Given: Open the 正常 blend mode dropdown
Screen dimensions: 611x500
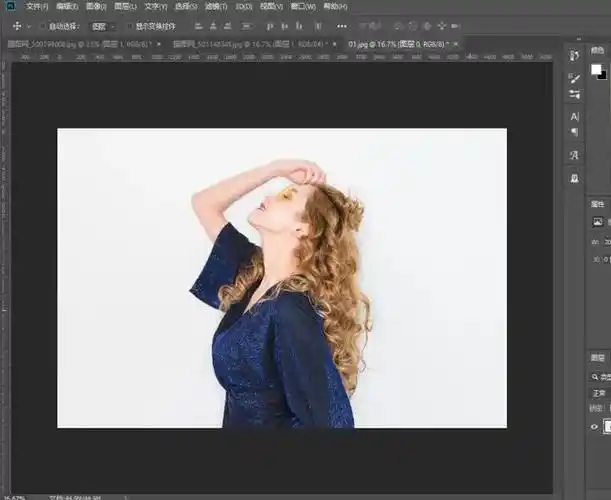Looking at the screenshot, I should click(x=600, y=393).
